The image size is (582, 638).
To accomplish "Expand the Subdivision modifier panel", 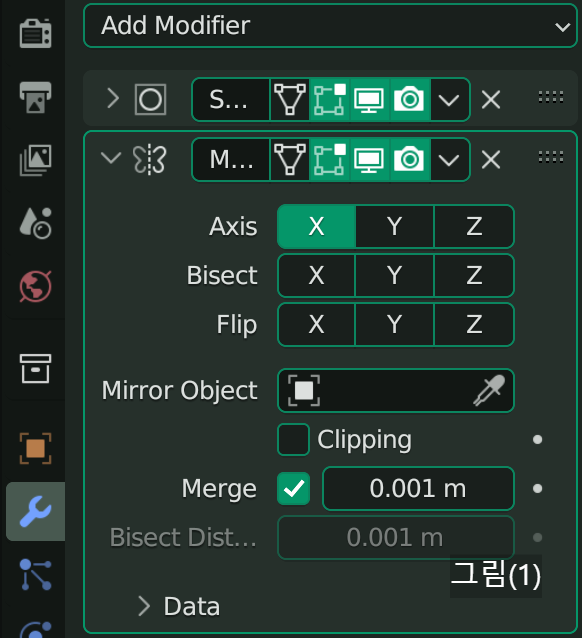I will pyautogui.click(x=113, y=99).
